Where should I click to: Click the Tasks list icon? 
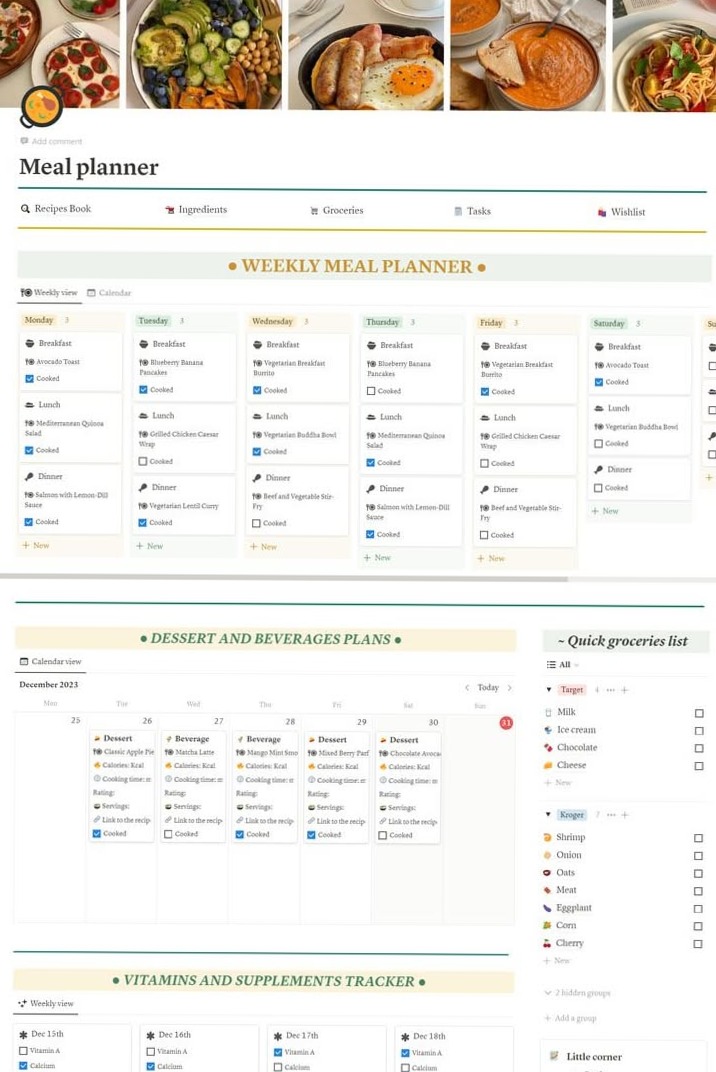point(458,211)
